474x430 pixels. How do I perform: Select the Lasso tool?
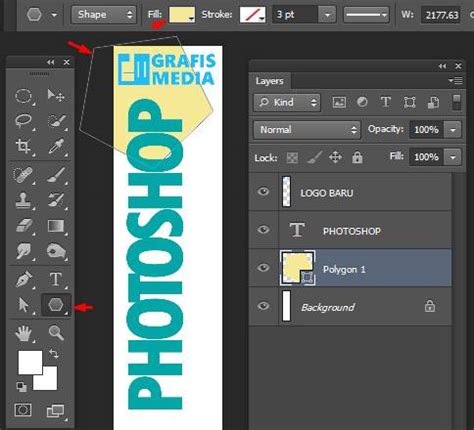point(23,121)
